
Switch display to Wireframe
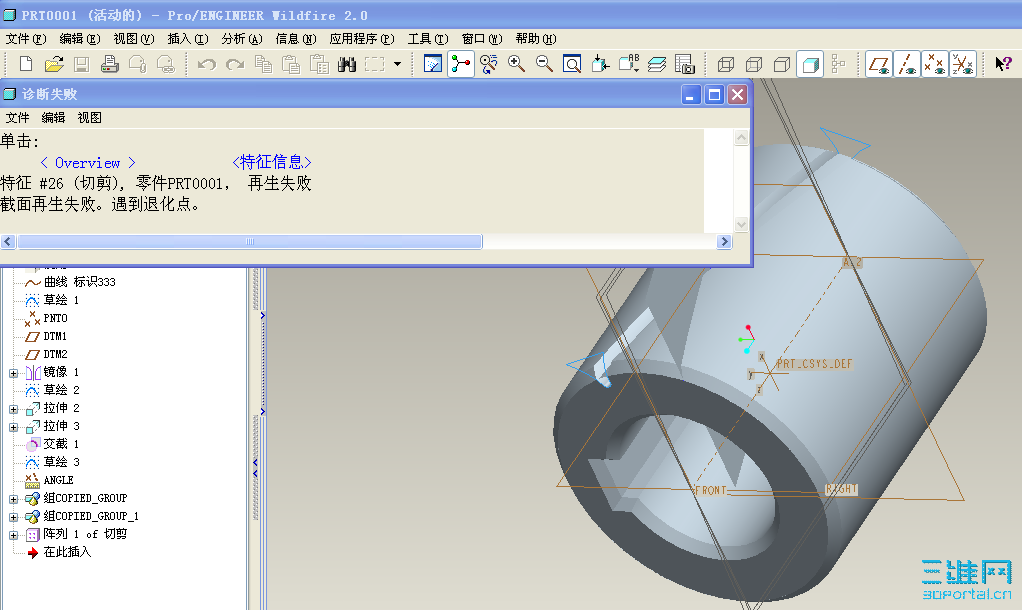[726, 64]
